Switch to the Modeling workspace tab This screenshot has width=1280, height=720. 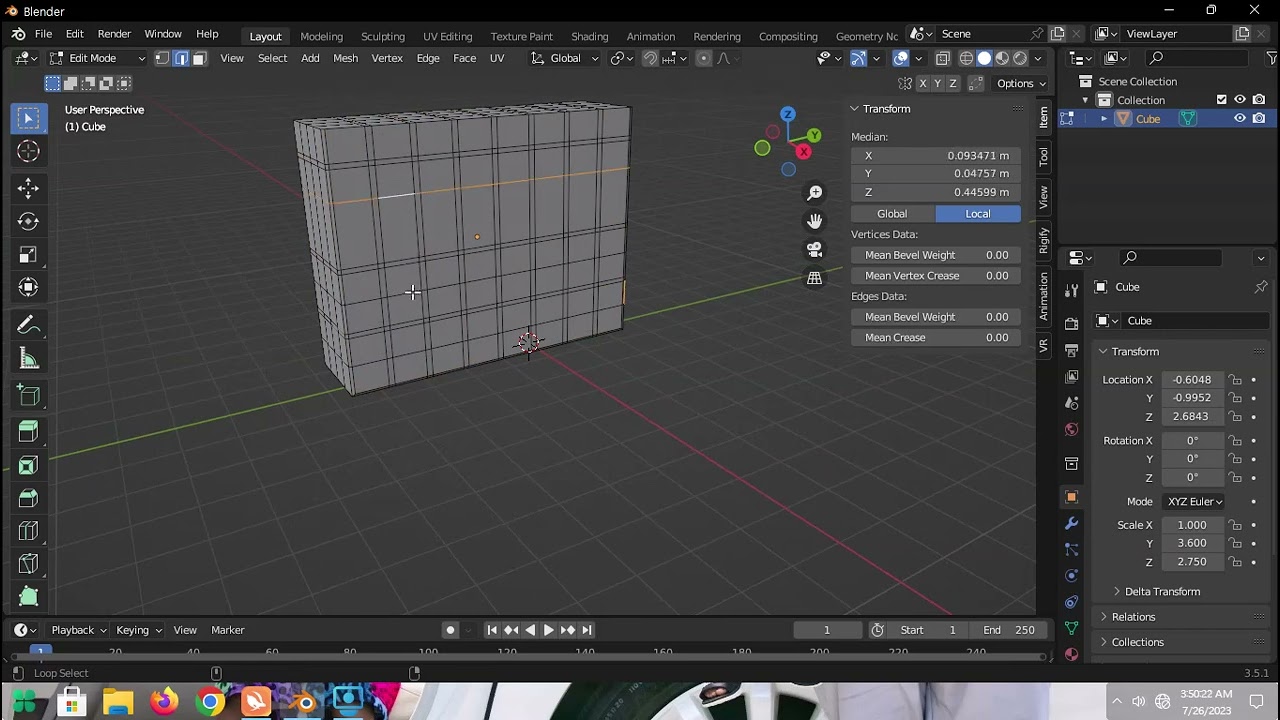point(321,36)
